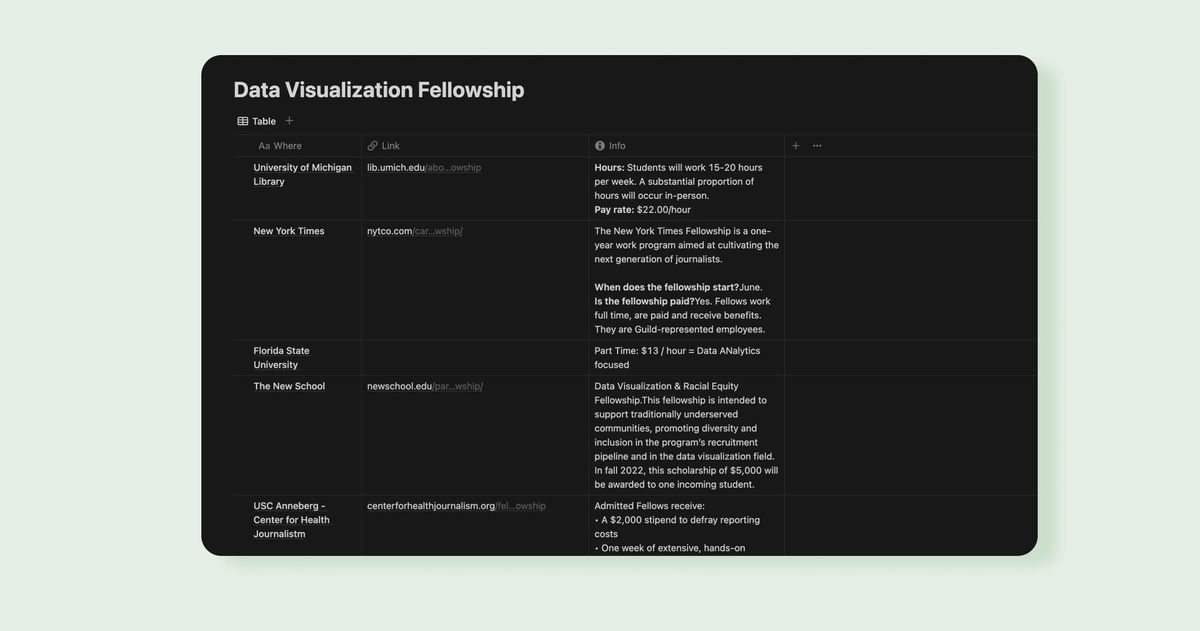Click the page title to edit it
Image resolution: width=1200 pixels, height=631 pixels.
(x=378, y=89)
